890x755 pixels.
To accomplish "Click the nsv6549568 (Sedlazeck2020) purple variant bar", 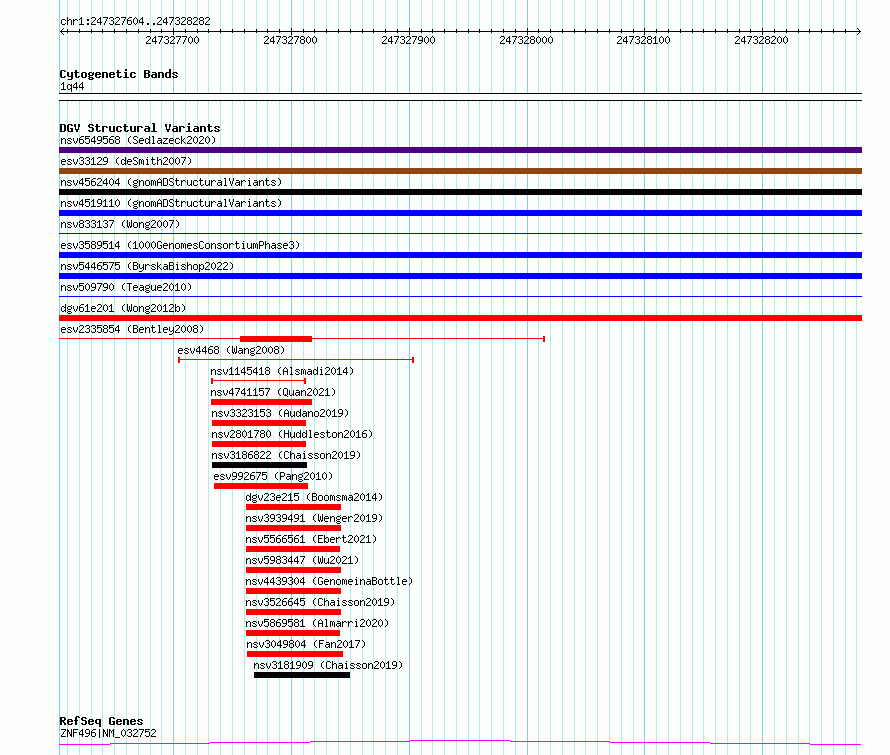I will 460,150.
